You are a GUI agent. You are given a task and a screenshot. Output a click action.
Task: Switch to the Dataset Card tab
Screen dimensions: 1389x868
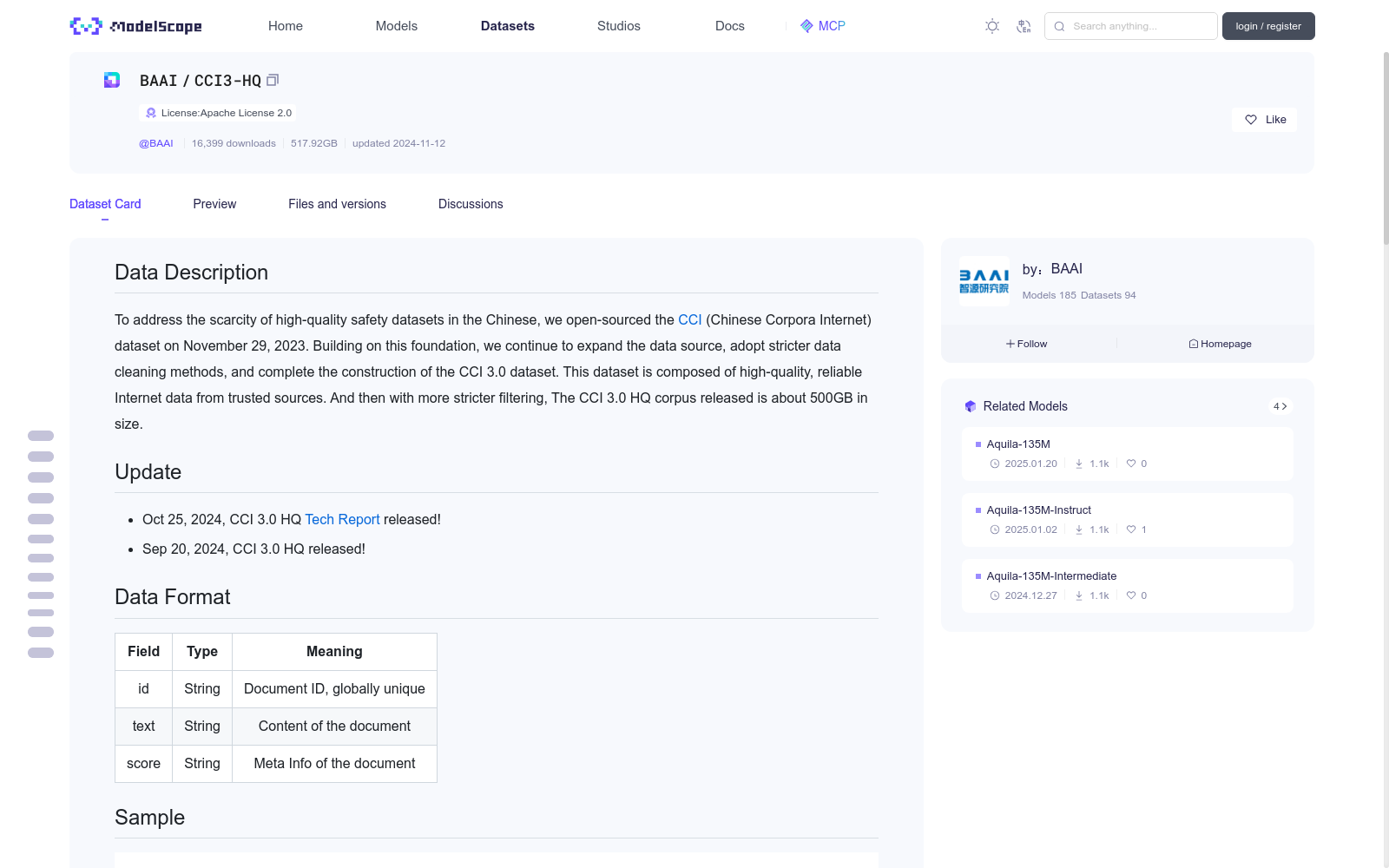click(105, 204)
